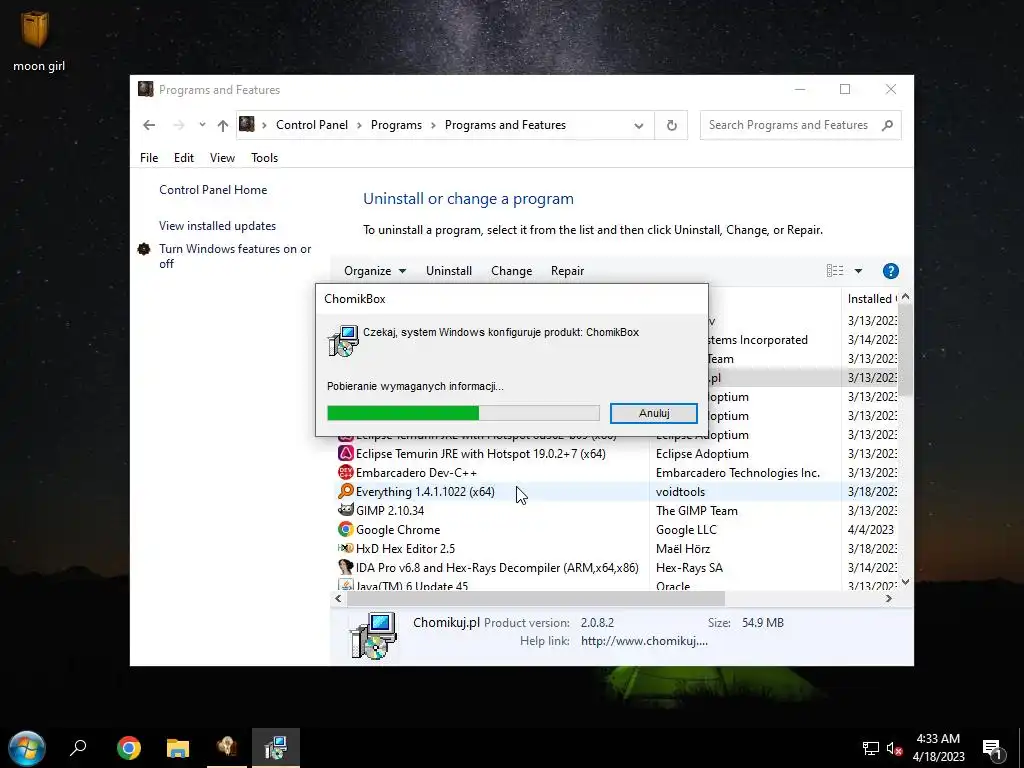Click the Eclipse Temurin JRE 19.0.2+7 icon
The image size is (1024, 768).
point(345,453)
